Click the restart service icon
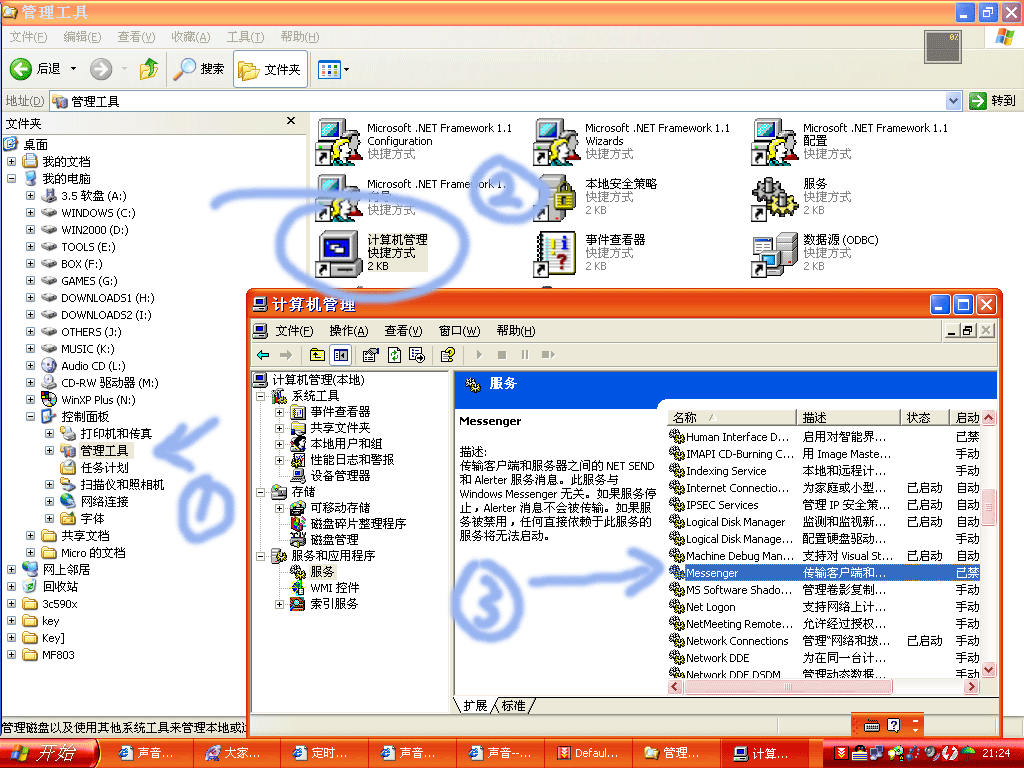This screenshot has height=768, width=1024. pos(548,355)
